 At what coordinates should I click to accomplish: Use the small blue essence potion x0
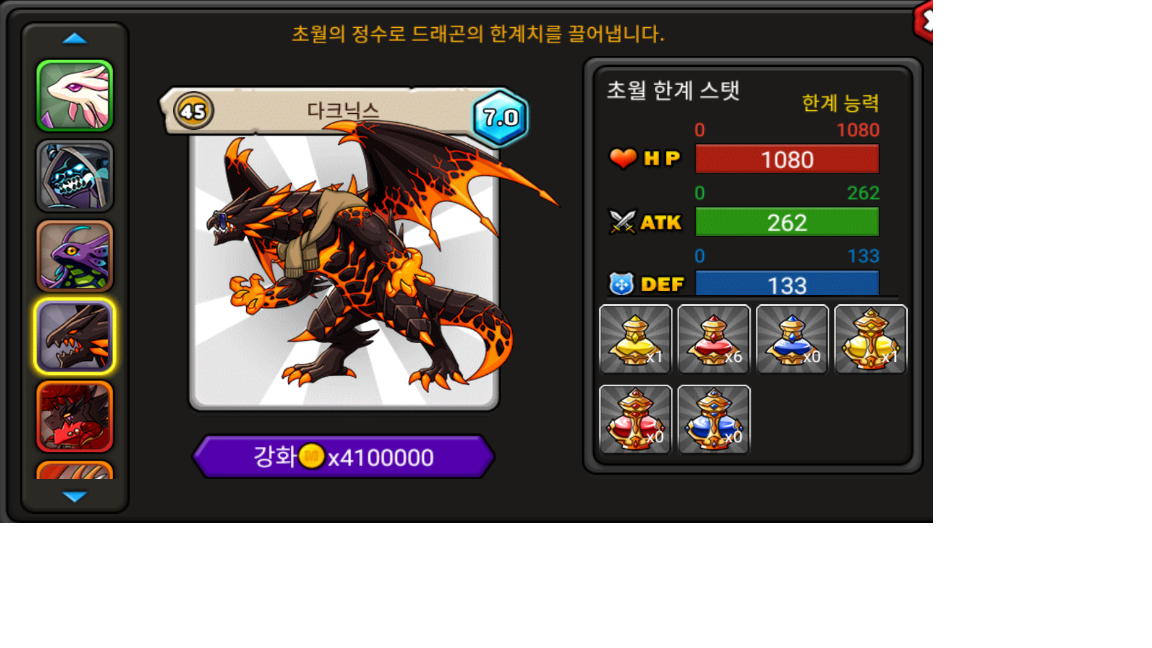[x=792, y=339]
